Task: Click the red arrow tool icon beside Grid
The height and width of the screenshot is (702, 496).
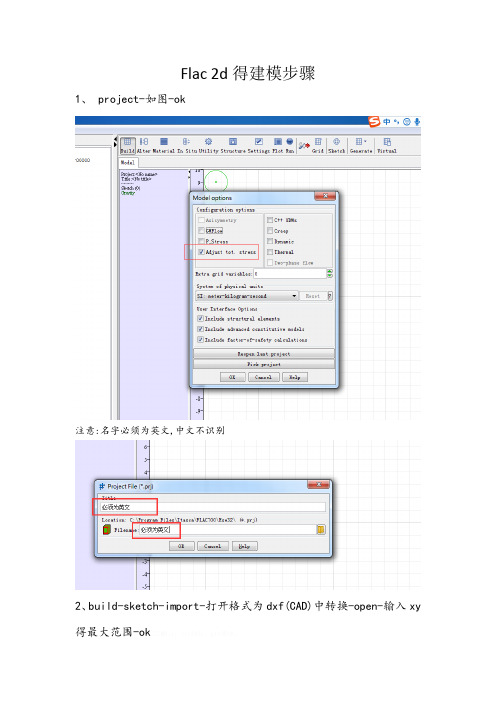Action: 304,146
